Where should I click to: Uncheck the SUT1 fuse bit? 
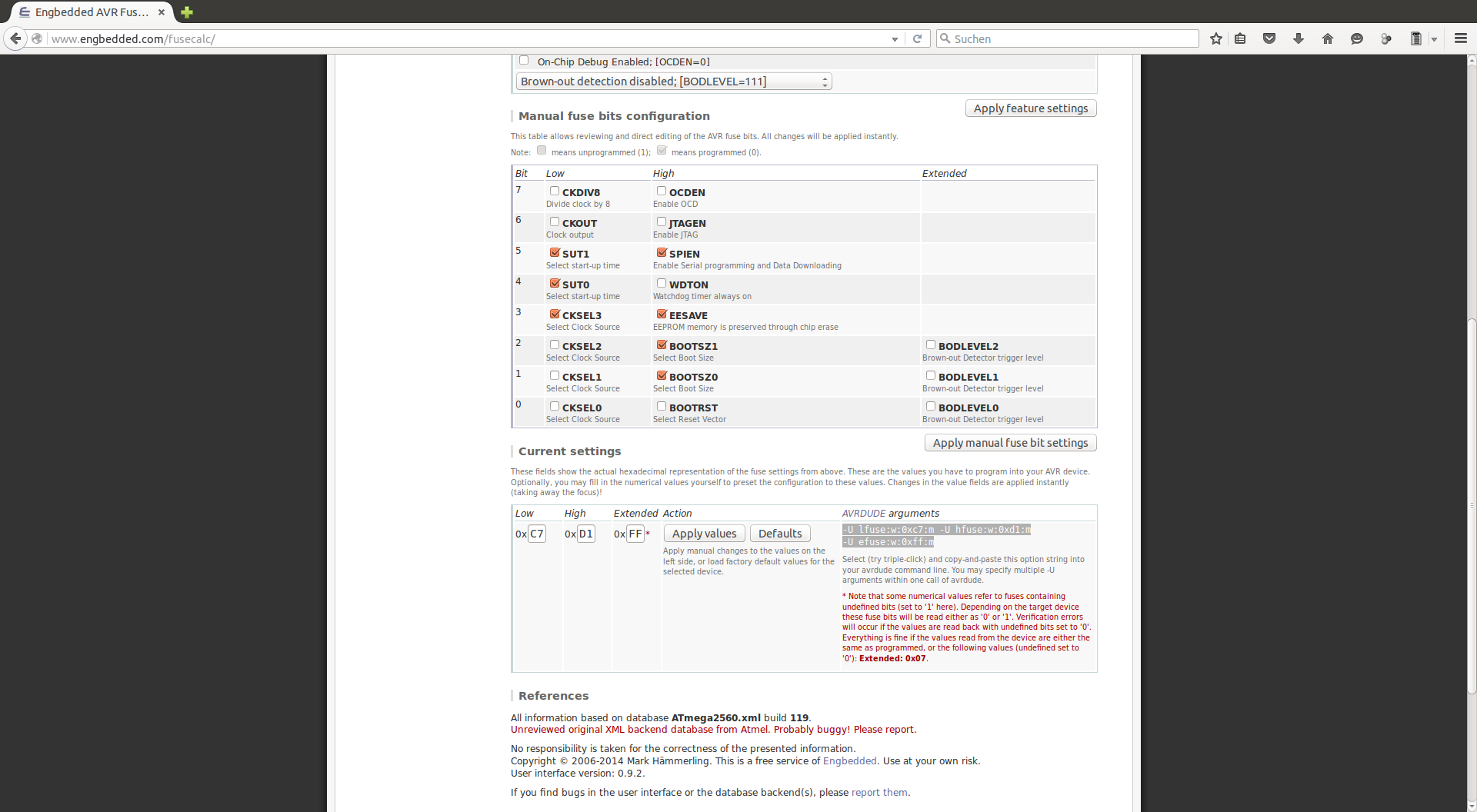[x=555, y=253]
